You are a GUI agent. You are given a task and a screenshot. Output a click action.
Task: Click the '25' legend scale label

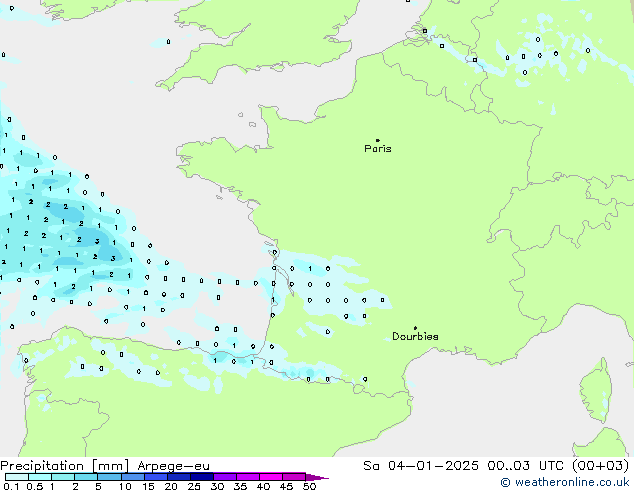[x=194, y=486]
